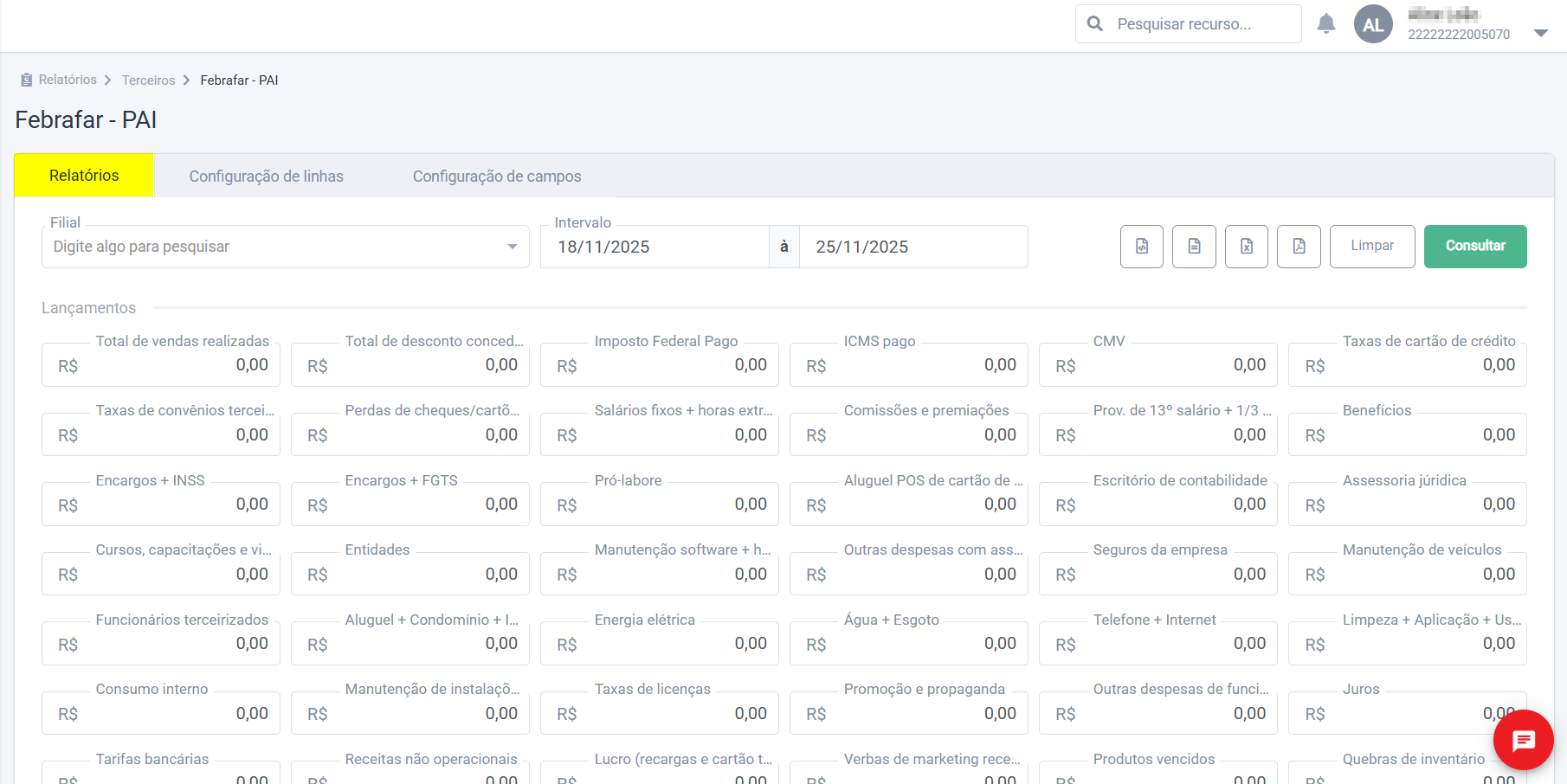The height and width of the screenshot is (784, 1567).
Task: Navigate to Relatórios breadcrumb link
Action: coord(68,80)
